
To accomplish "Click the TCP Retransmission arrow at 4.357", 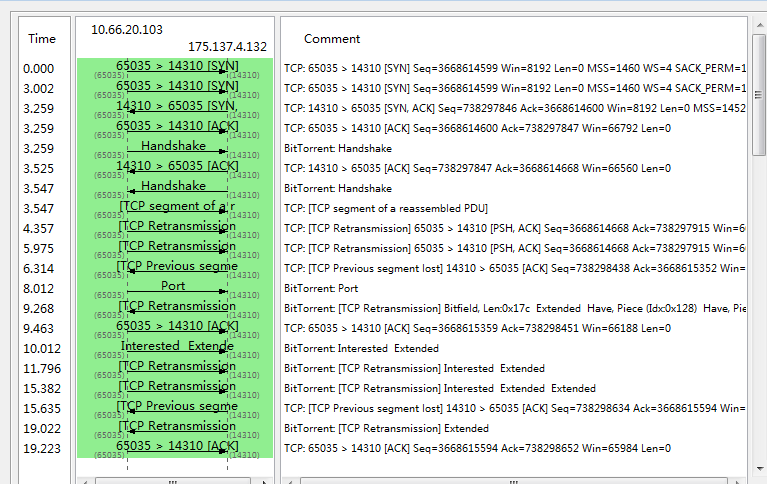I will point(177,227).
